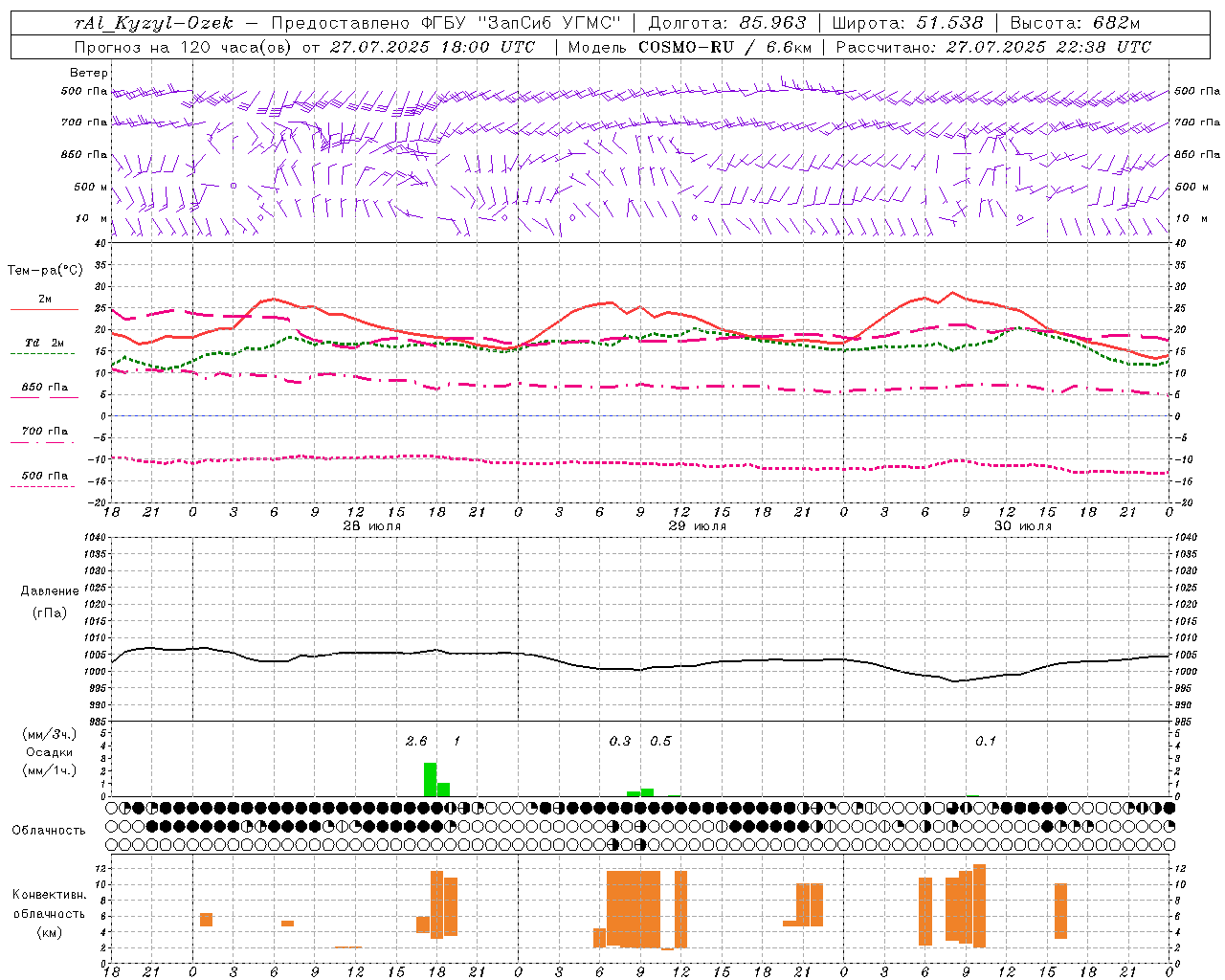Select the forecast start 27.07.2025 18:00 UTC
This screenshot has width=1225, height=980.
(x=432, y=47)
